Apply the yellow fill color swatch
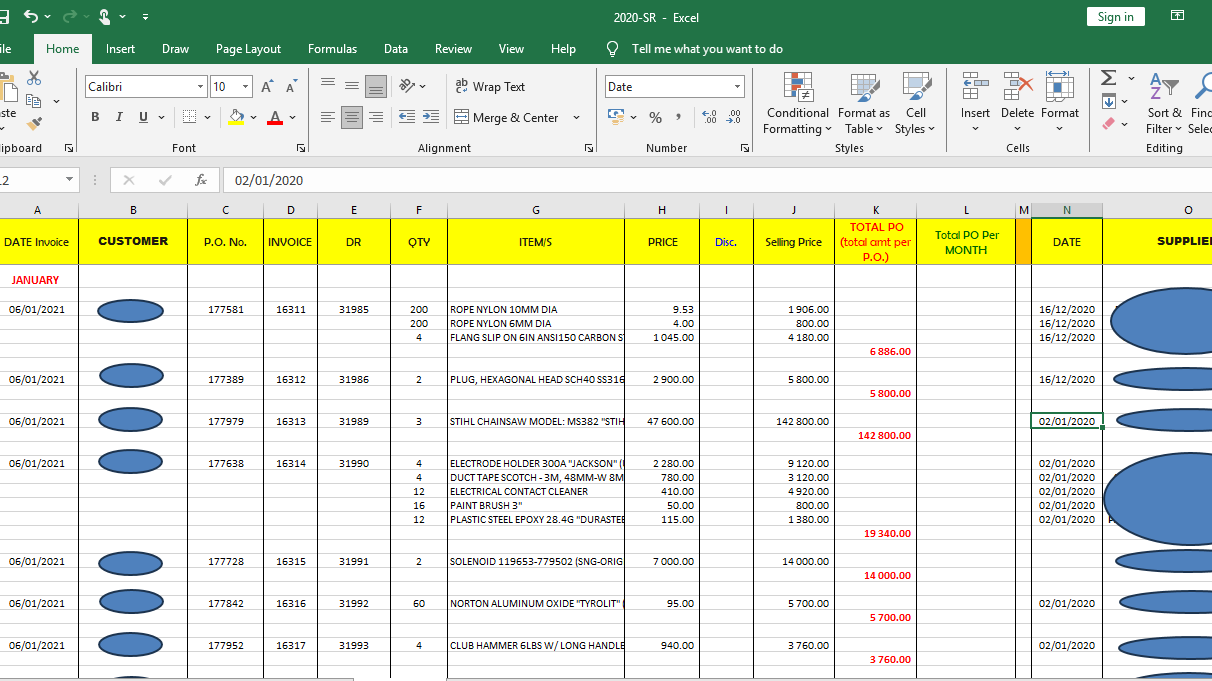1212x681 pixels. [x=236, y=117]
